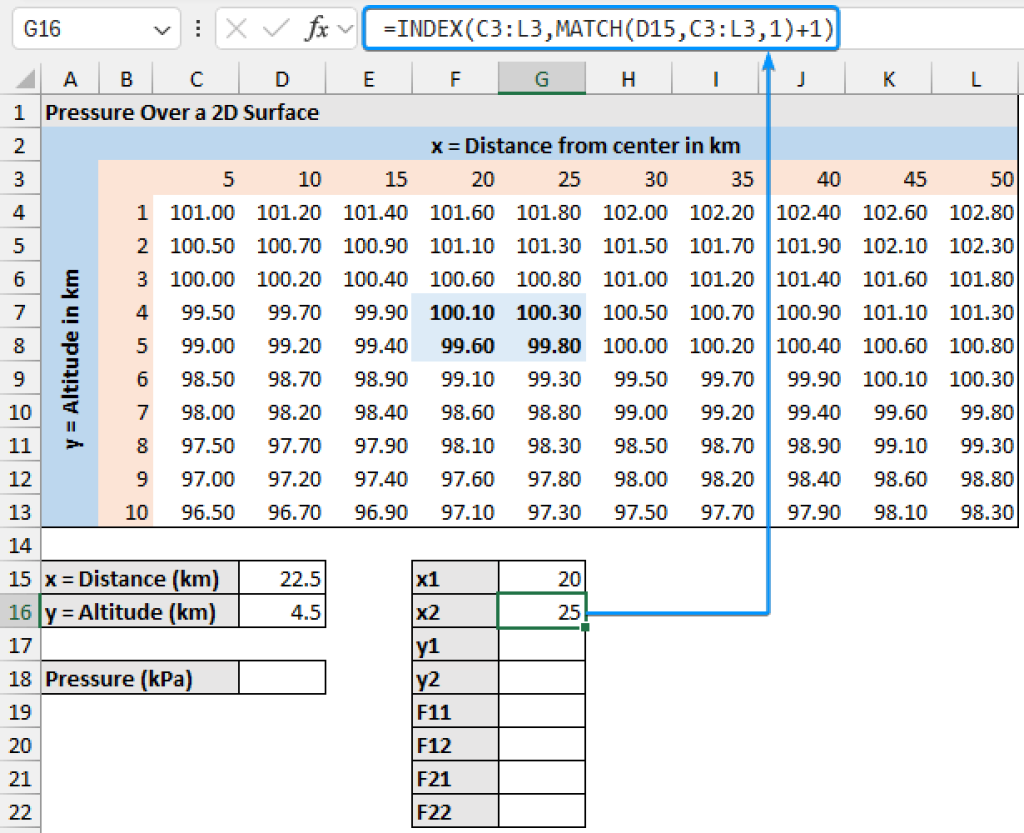Select the x Distance value cell showing 22.5

pos(283,578)
